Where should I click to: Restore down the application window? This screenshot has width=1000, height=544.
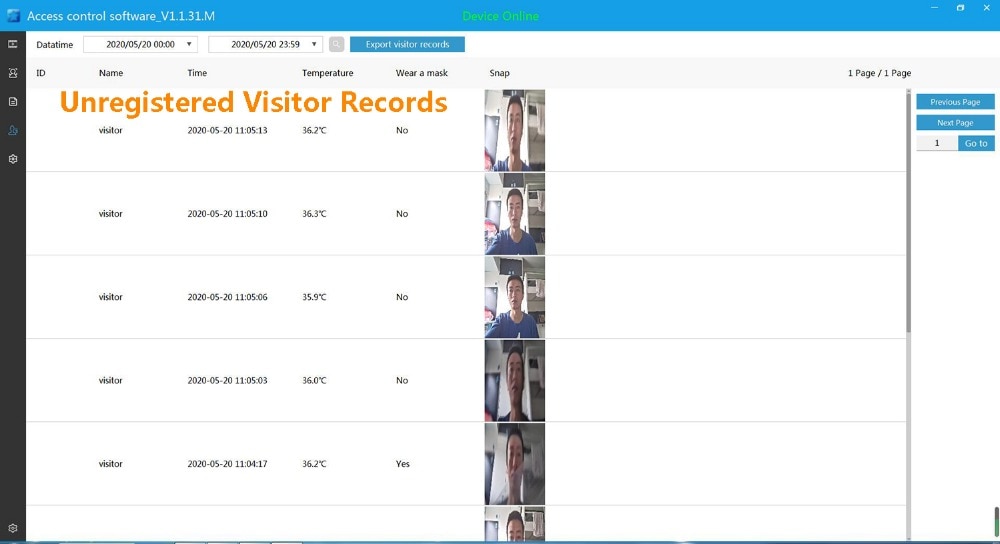pyautogui.click(x=960, y=8)
